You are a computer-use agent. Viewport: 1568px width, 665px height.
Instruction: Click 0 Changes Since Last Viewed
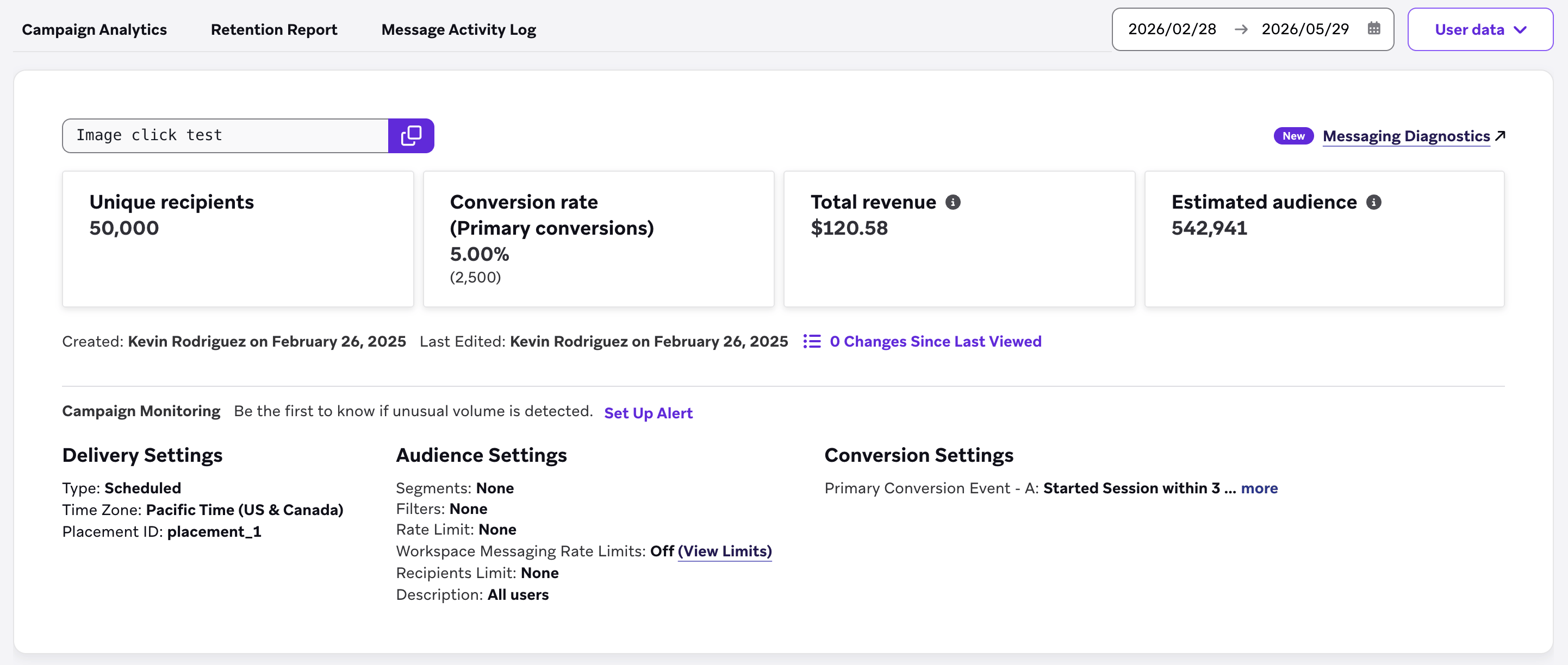click(935, 341)
